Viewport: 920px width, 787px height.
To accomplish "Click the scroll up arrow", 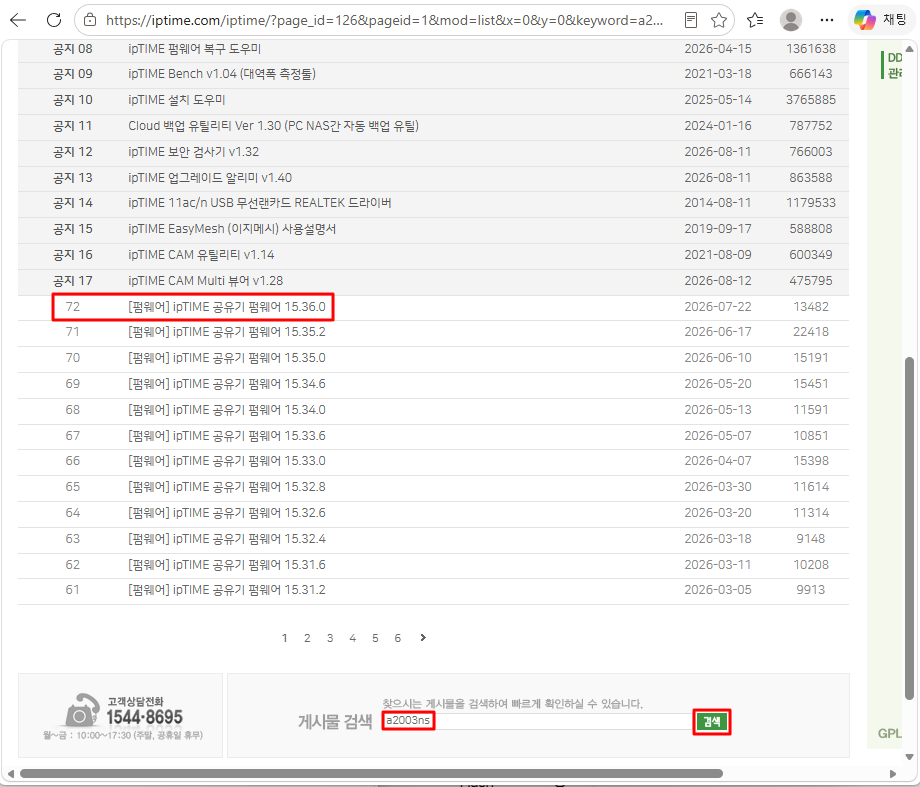I will pos(909,49).
